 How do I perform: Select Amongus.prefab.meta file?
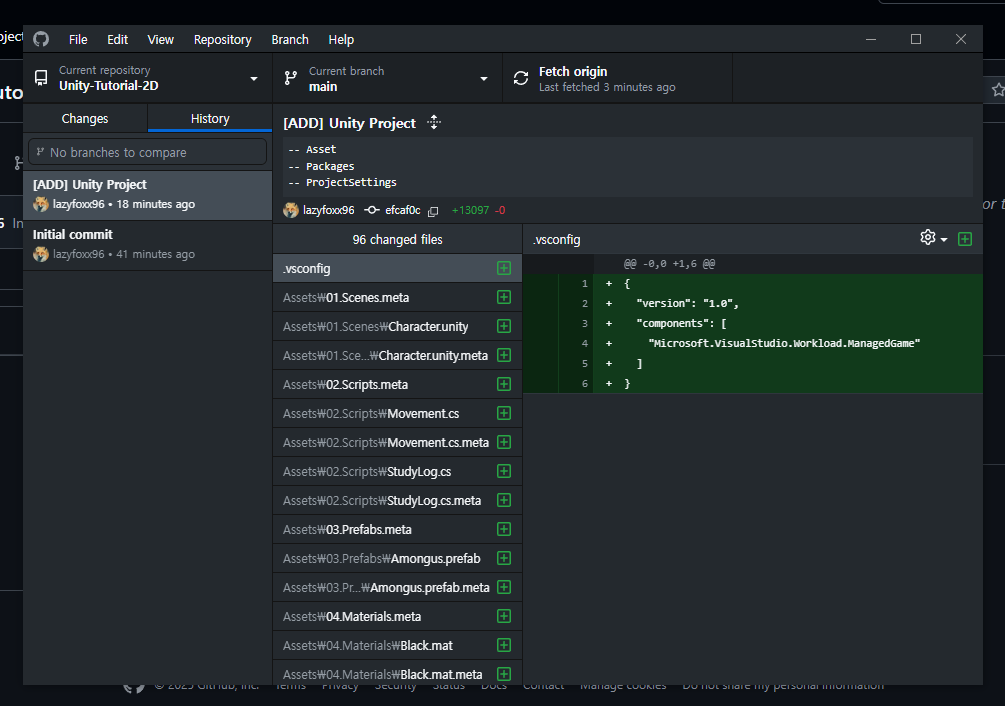click(397, 587)
